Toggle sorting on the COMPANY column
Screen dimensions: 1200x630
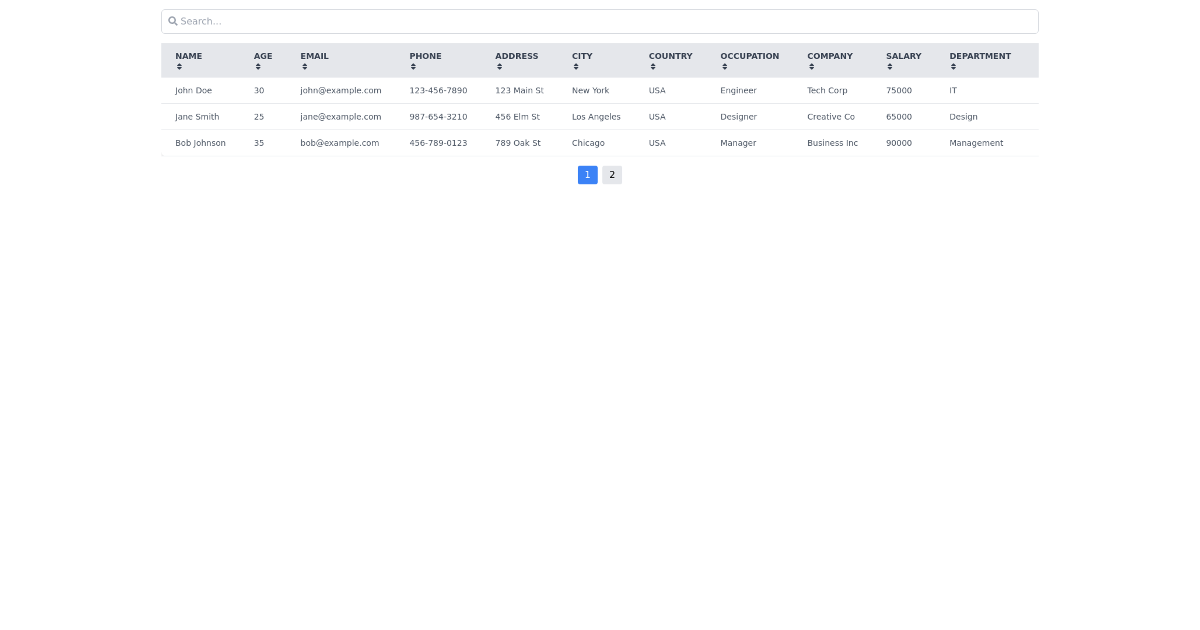[x=810, y=66]
